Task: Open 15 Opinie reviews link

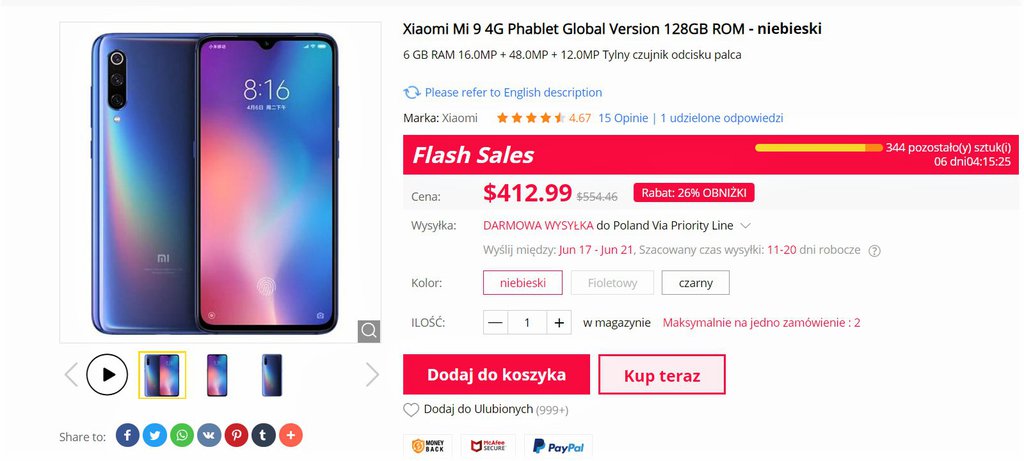Action: [x=623, y=118]
